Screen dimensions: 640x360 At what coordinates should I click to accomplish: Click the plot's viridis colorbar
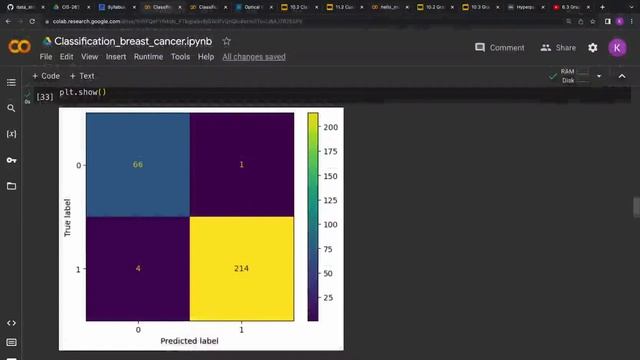coord(313,217)
